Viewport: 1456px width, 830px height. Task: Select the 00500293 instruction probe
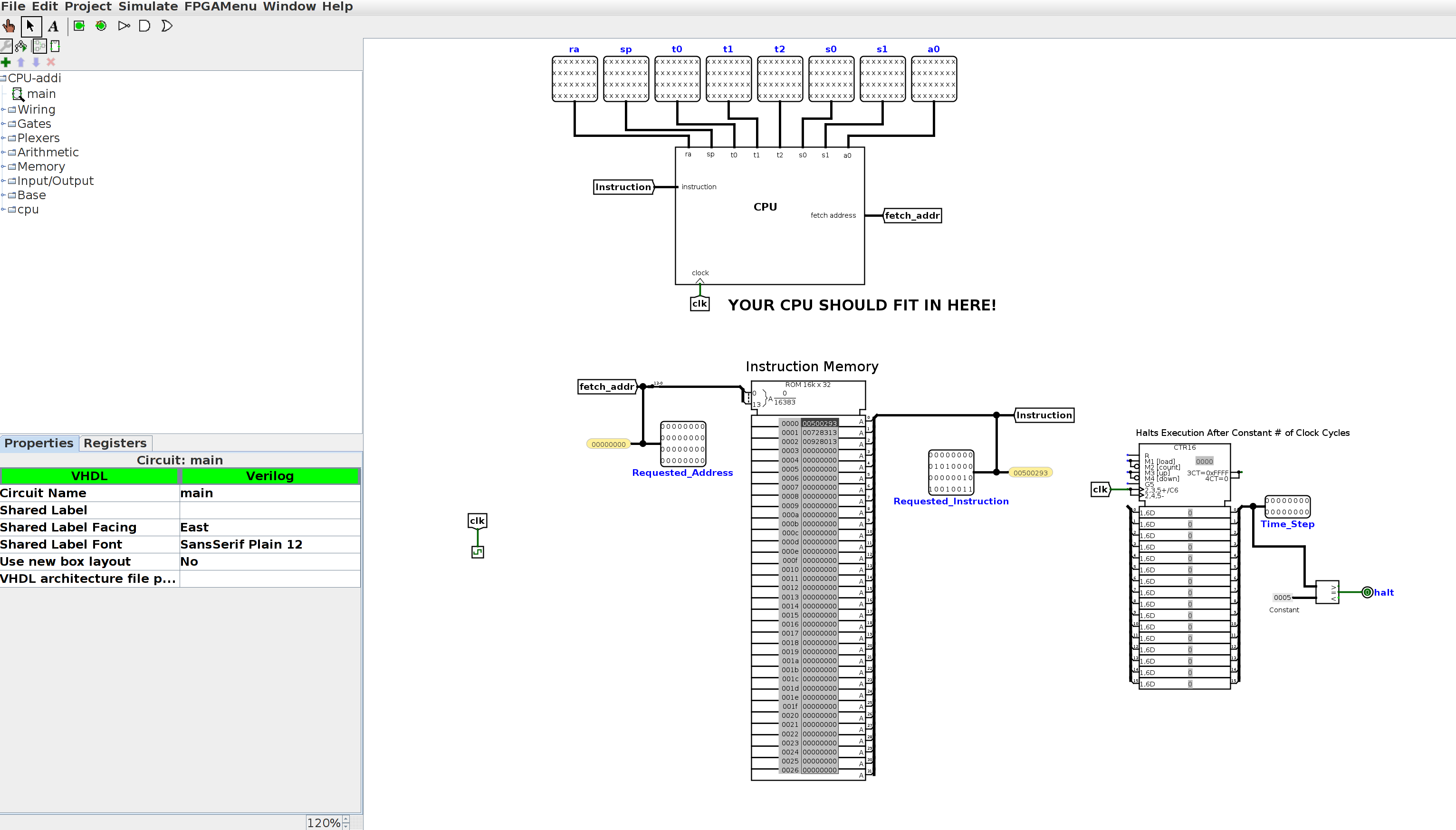[x=1030, y=473]
